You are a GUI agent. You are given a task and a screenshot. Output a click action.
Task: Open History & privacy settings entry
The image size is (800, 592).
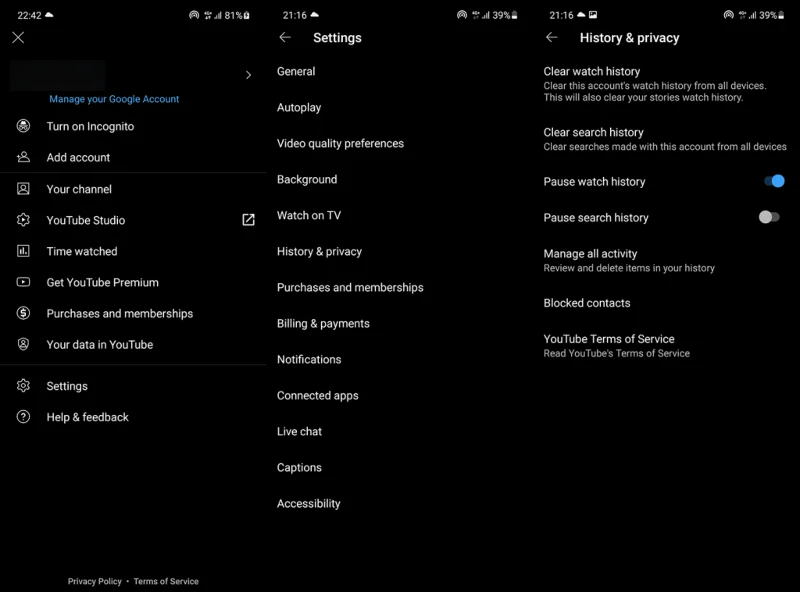319,252
